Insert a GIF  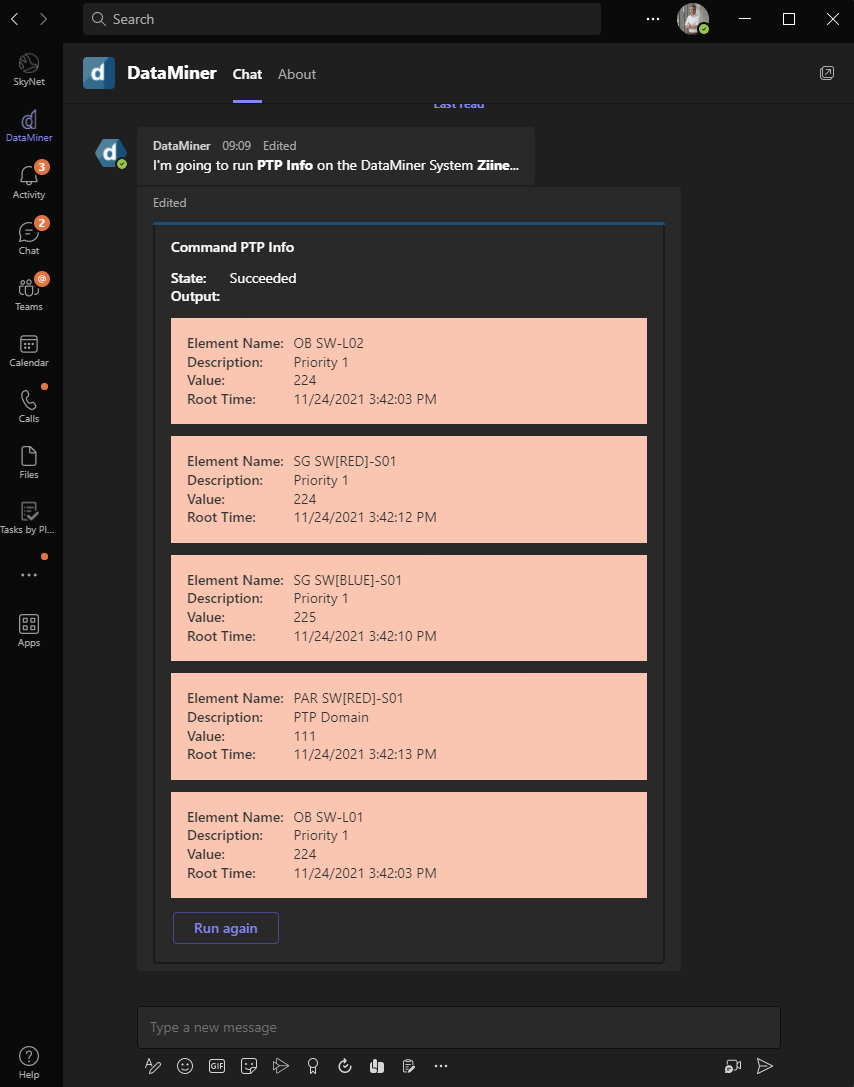point(217,1066)
